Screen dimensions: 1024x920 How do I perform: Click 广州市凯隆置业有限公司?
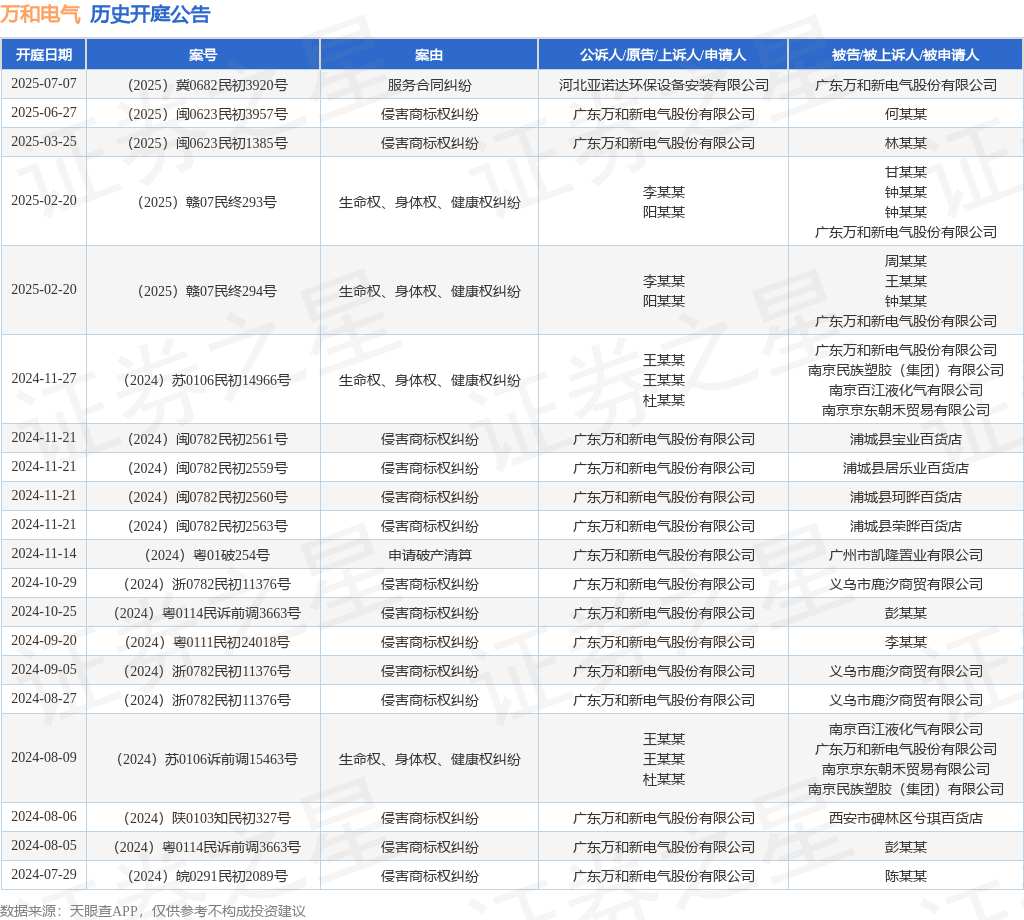(x=906, y=555)
